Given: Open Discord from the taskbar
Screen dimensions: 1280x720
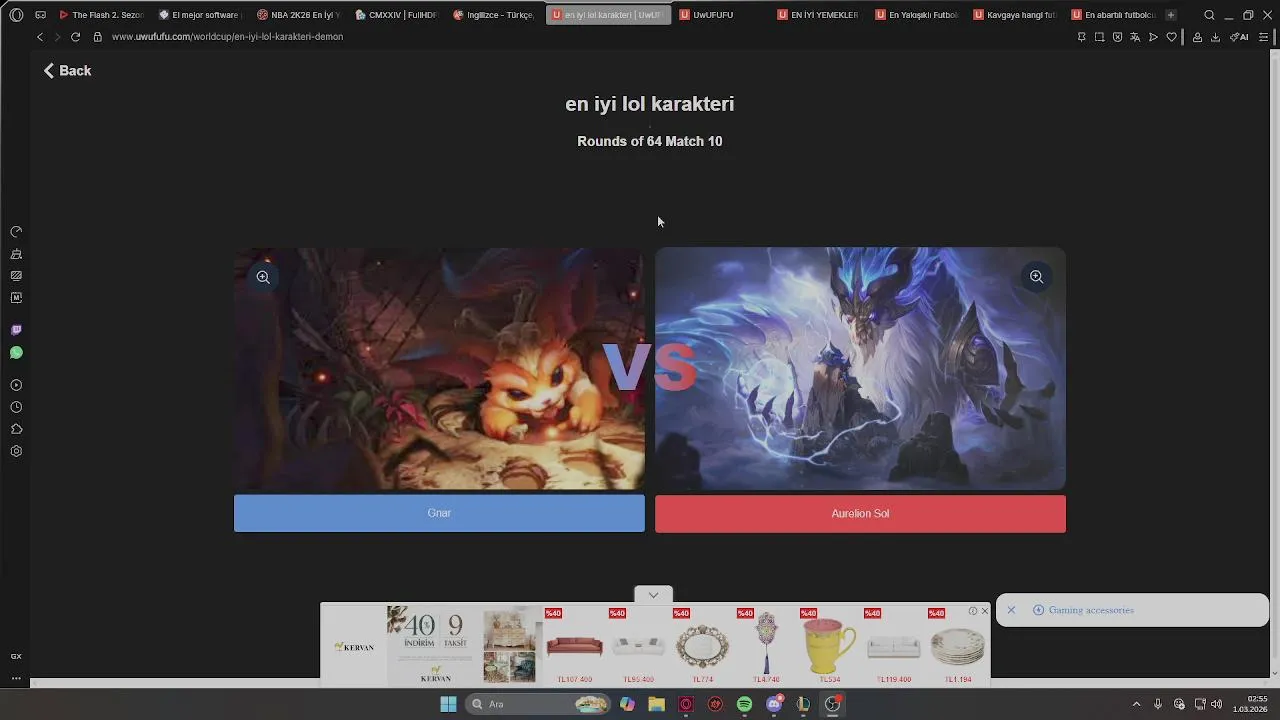Looking at the screenshot, I should click(774, 704).
